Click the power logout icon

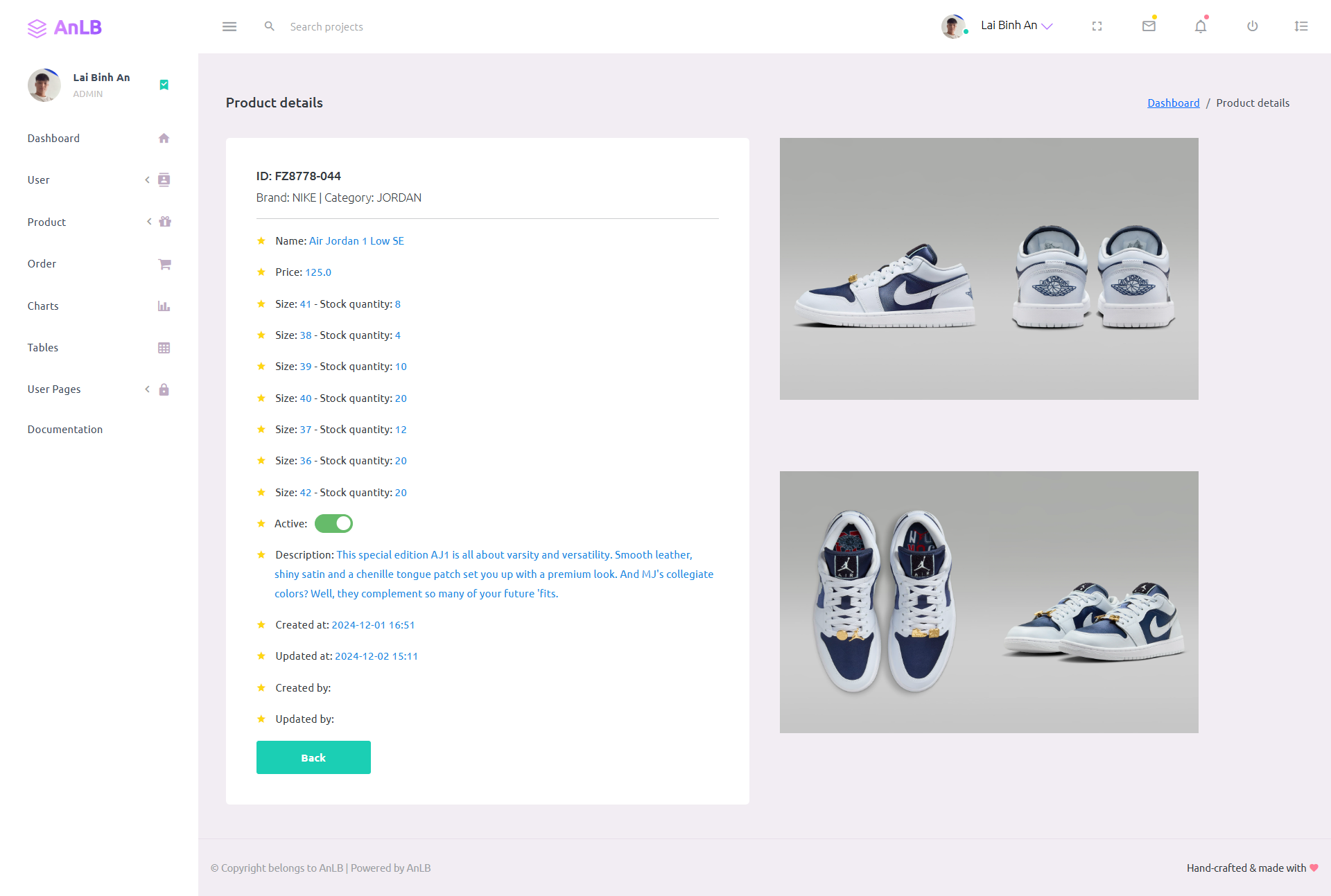(1252, 26)
